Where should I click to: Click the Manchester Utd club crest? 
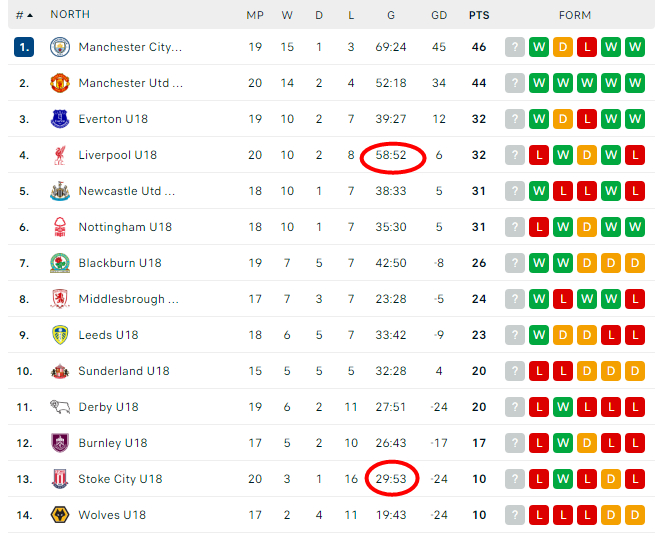click(60, 83)
